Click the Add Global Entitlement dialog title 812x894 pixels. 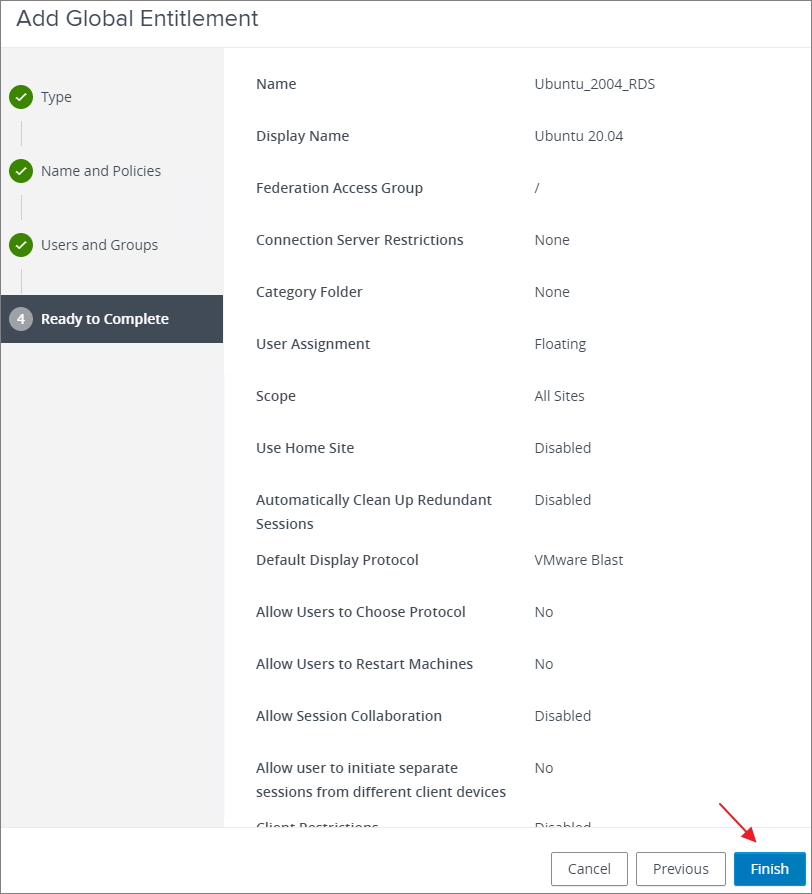tap(137, 19)
